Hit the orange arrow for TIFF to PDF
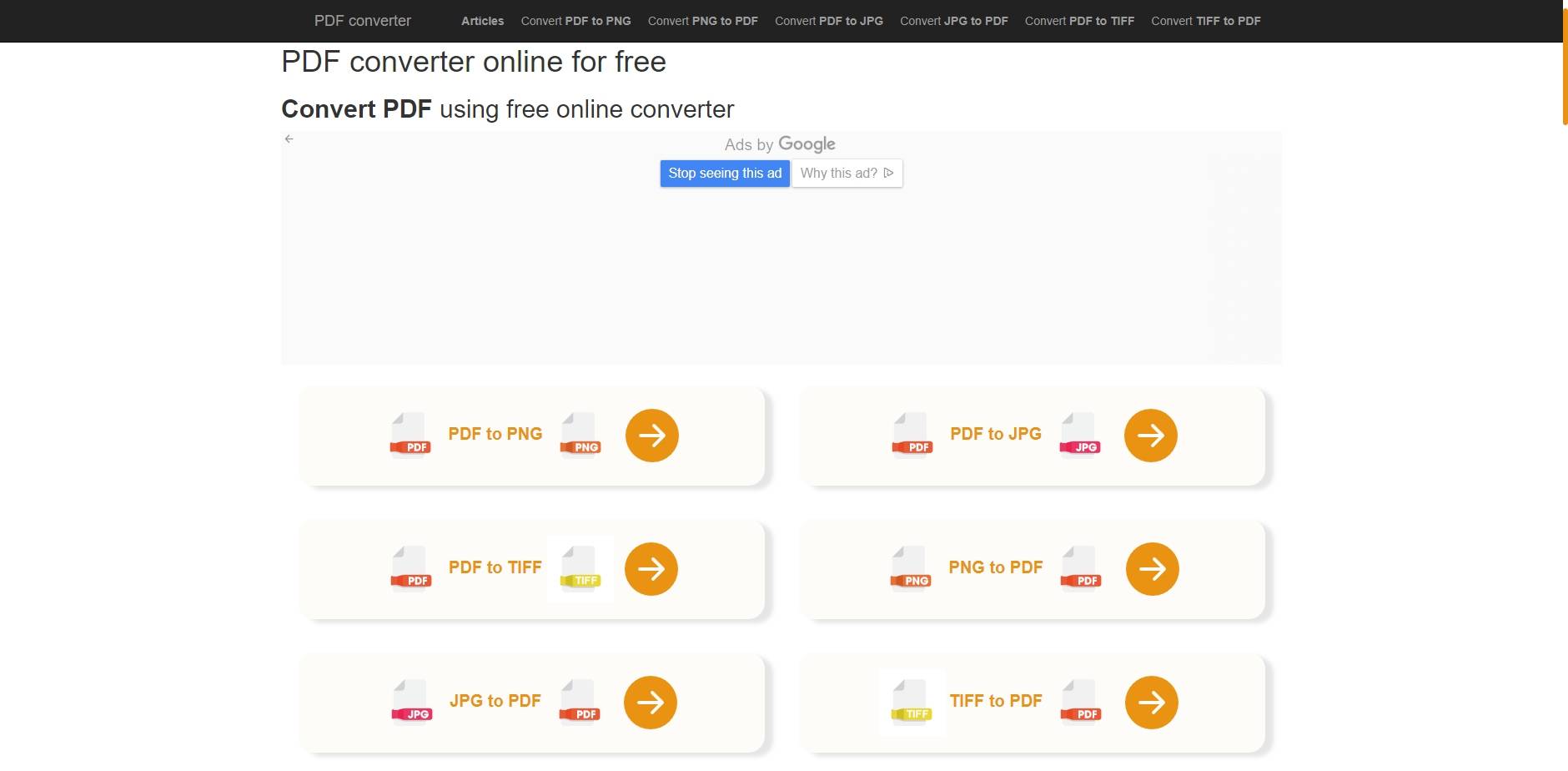 click(x=1151, y=703)
